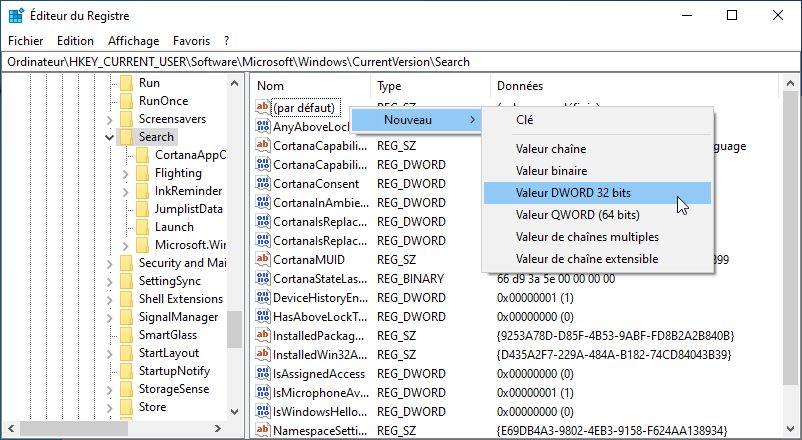Open the Fichier menu
Screen dimensions: 802x440
tap(26, 41)
